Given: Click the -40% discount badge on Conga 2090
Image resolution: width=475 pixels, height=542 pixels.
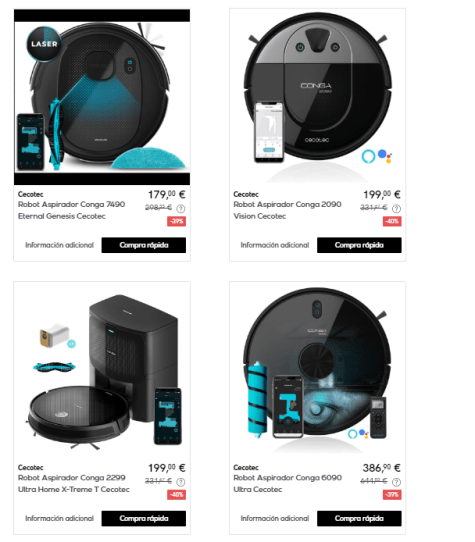Looking at the screenshot, I should 392,221.
